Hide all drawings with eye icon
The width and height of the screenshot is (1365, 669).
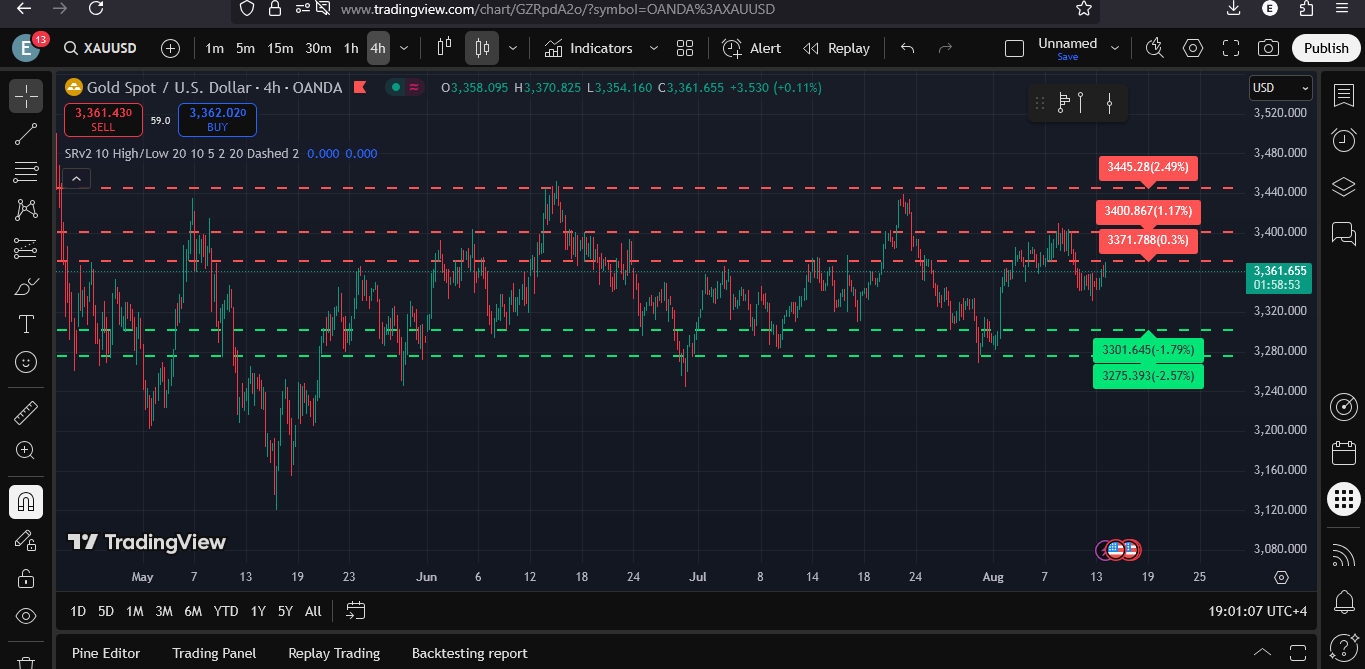pyautogui.click(x=26, y=616)
